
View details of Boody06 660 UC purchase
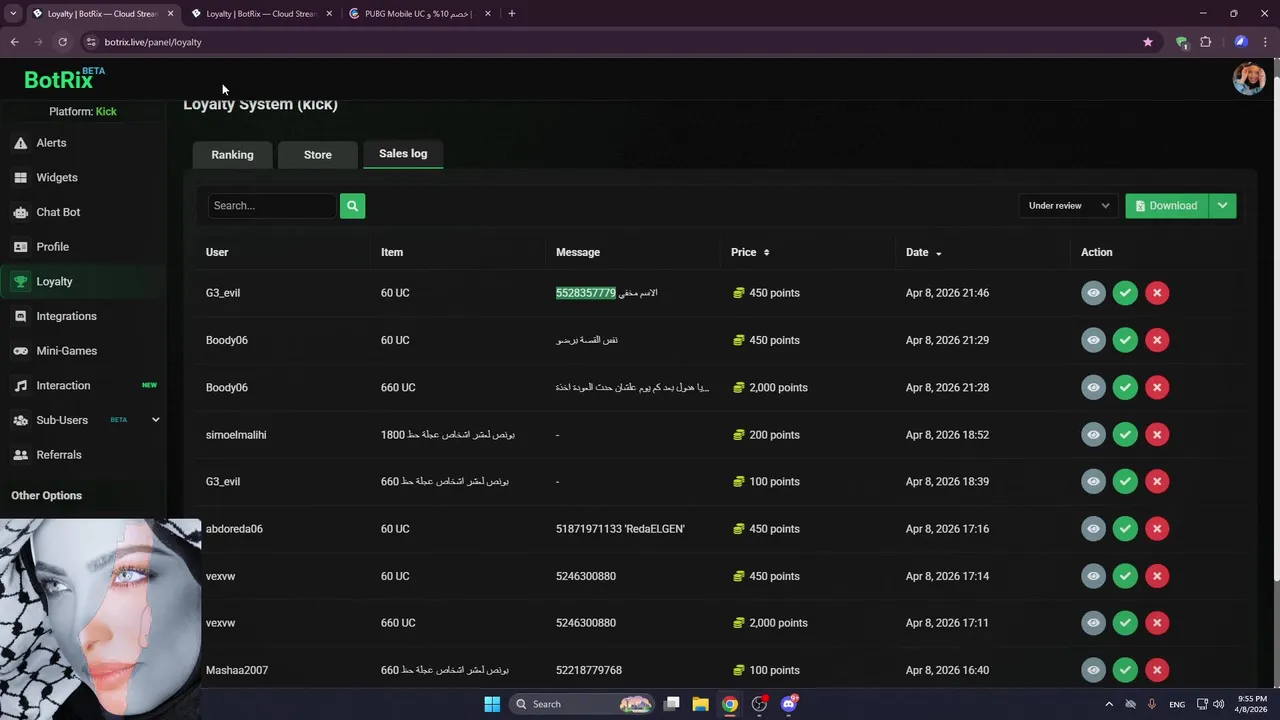pos(1093,387)
